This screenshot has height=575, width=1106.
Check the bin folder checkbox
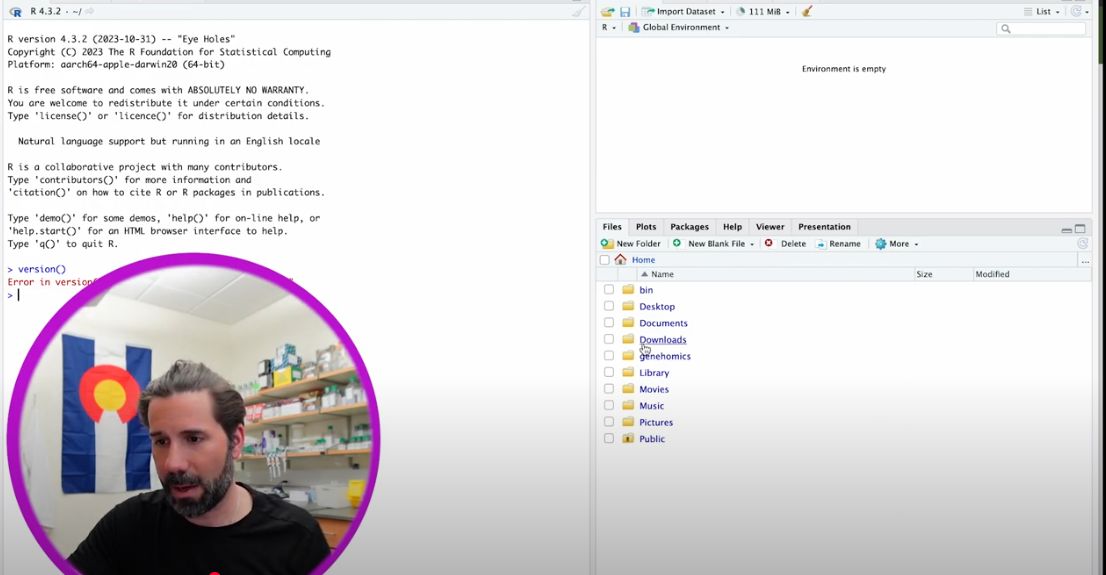(x=609, y=289)
